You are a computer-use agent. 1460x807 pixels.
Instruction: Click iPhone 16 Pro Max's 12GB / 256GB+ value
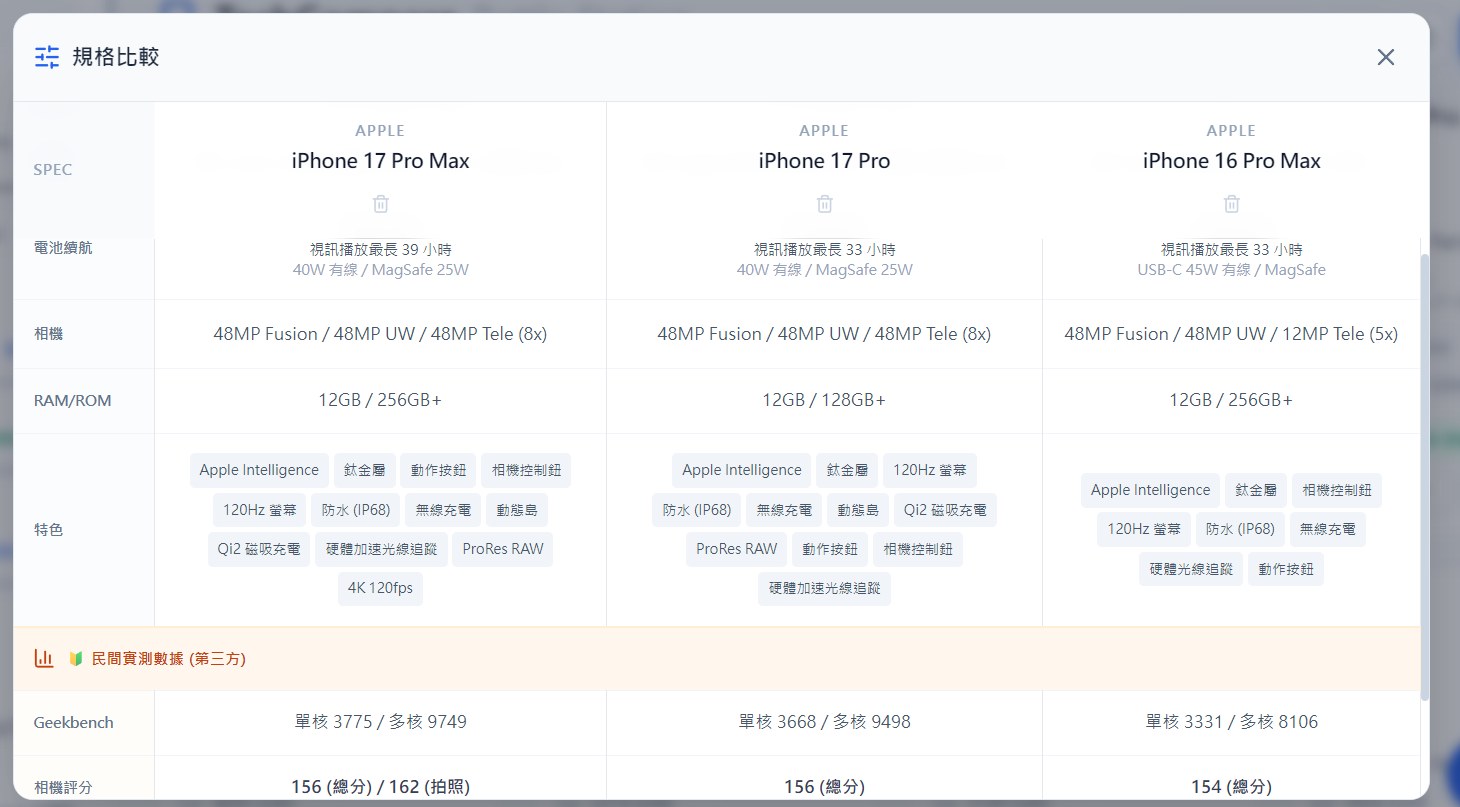point(1231,400)
